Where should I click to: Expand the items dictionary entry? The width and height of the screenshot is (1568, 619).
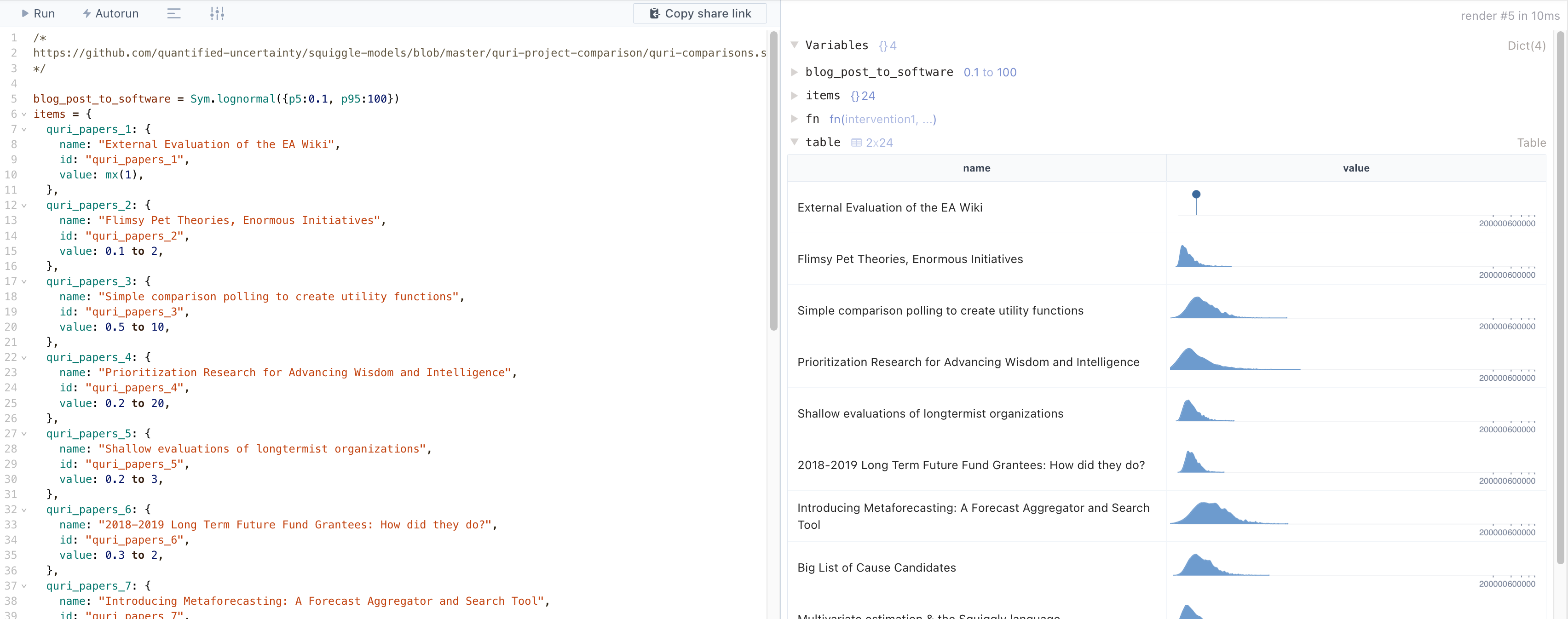click(794, 96)
